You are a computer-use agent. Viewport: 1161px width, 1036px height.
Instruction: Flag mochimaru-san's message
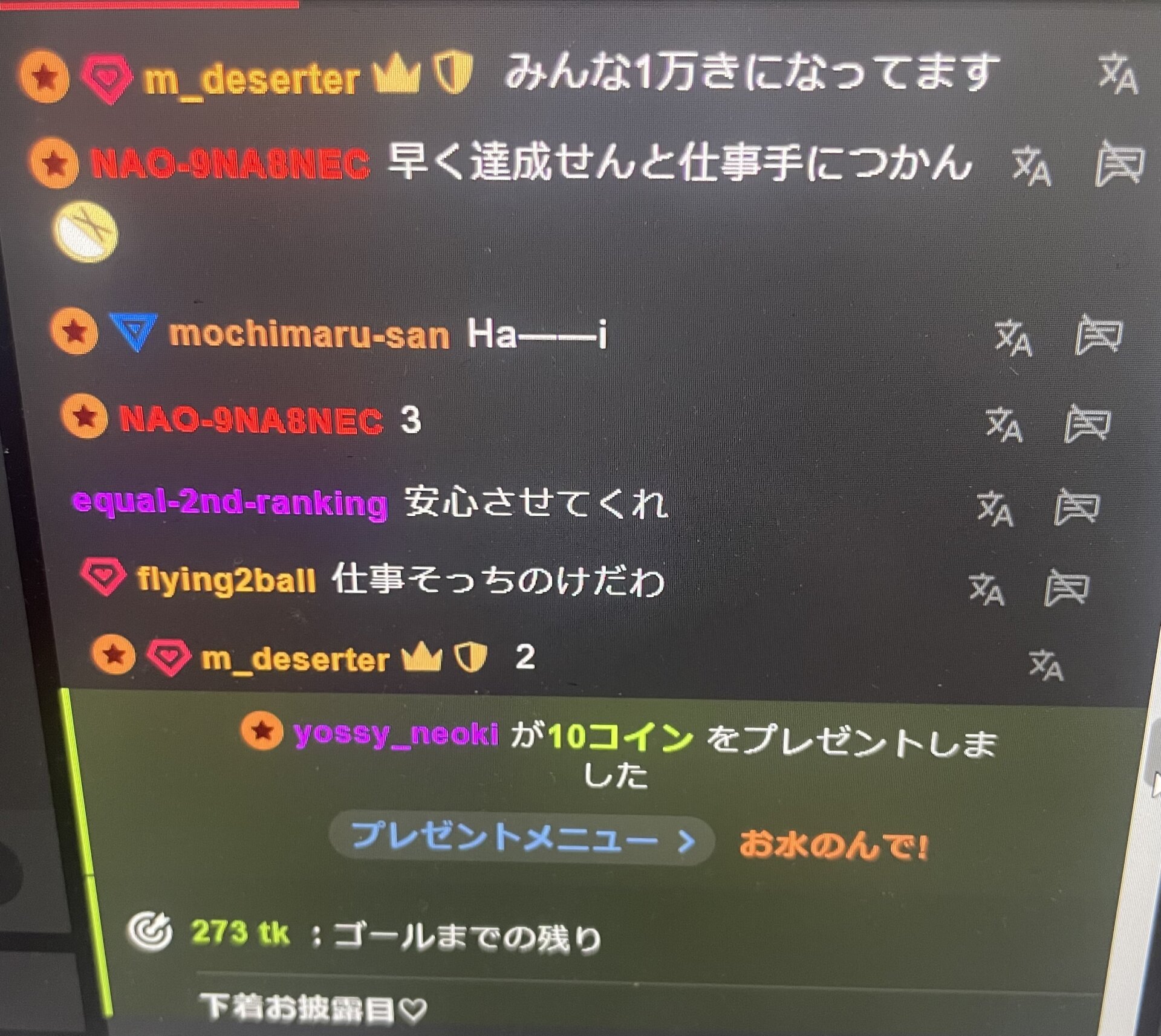1099,334
